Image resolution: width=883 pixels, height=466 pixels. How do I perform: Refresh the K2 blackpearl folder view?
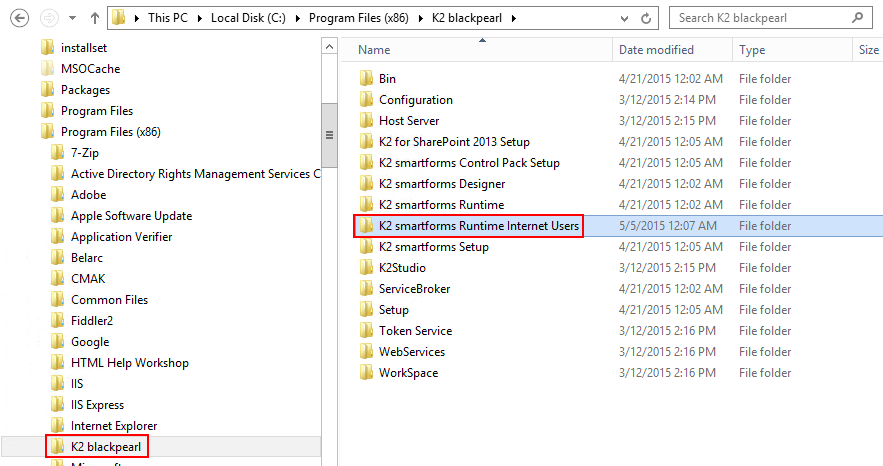point(648,18)
